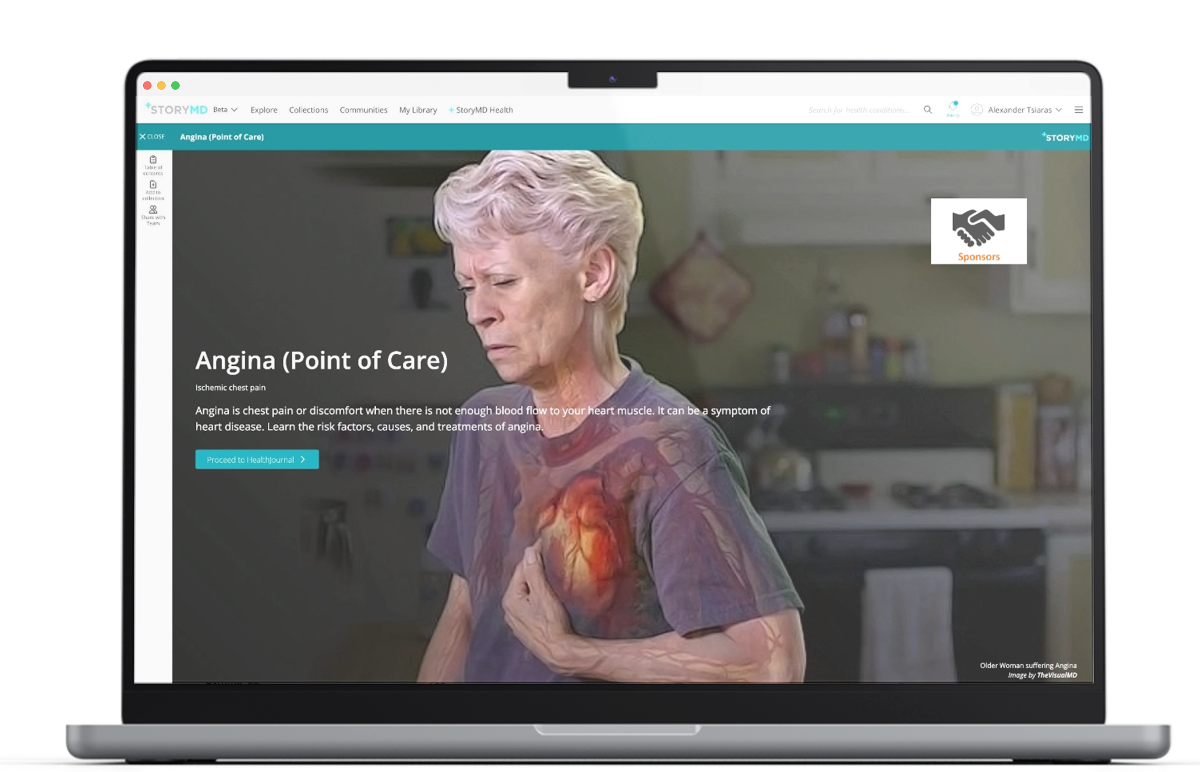Expand the Beta dropdown

[225, 110]
